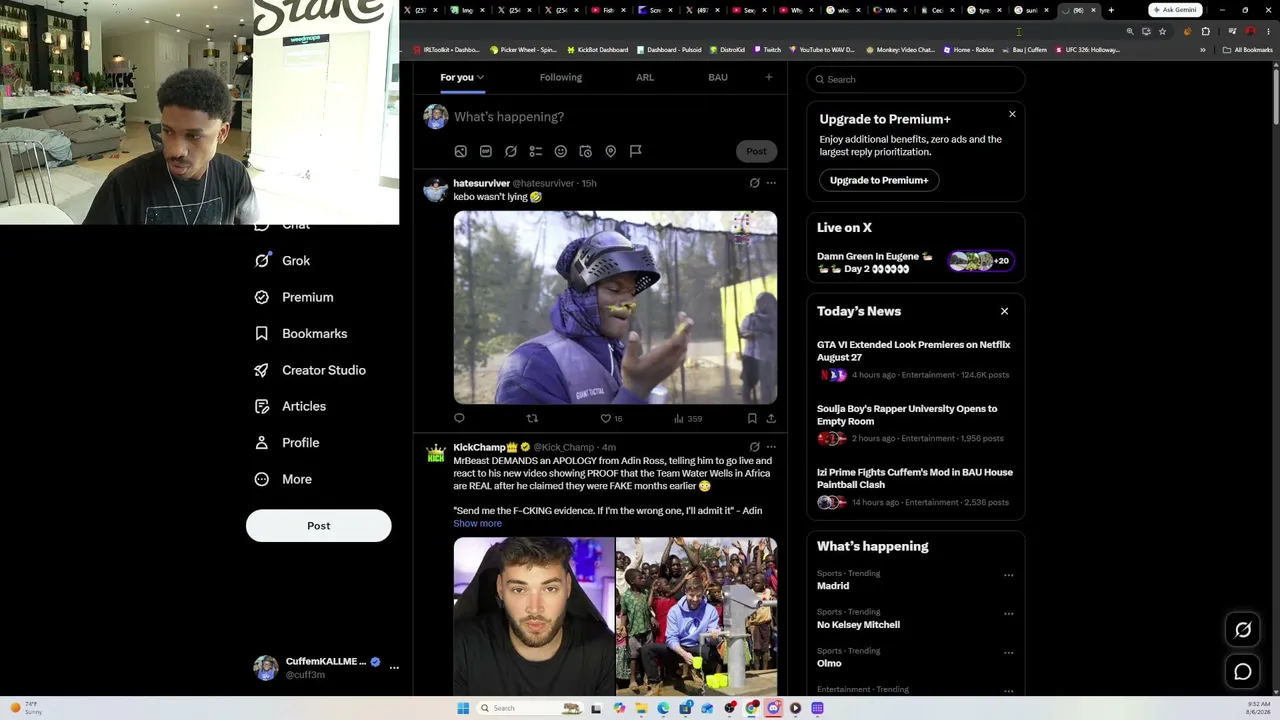Click the What's happening compose box
This screenshot has height=720, width=1280.
click(x=509, y=117)
